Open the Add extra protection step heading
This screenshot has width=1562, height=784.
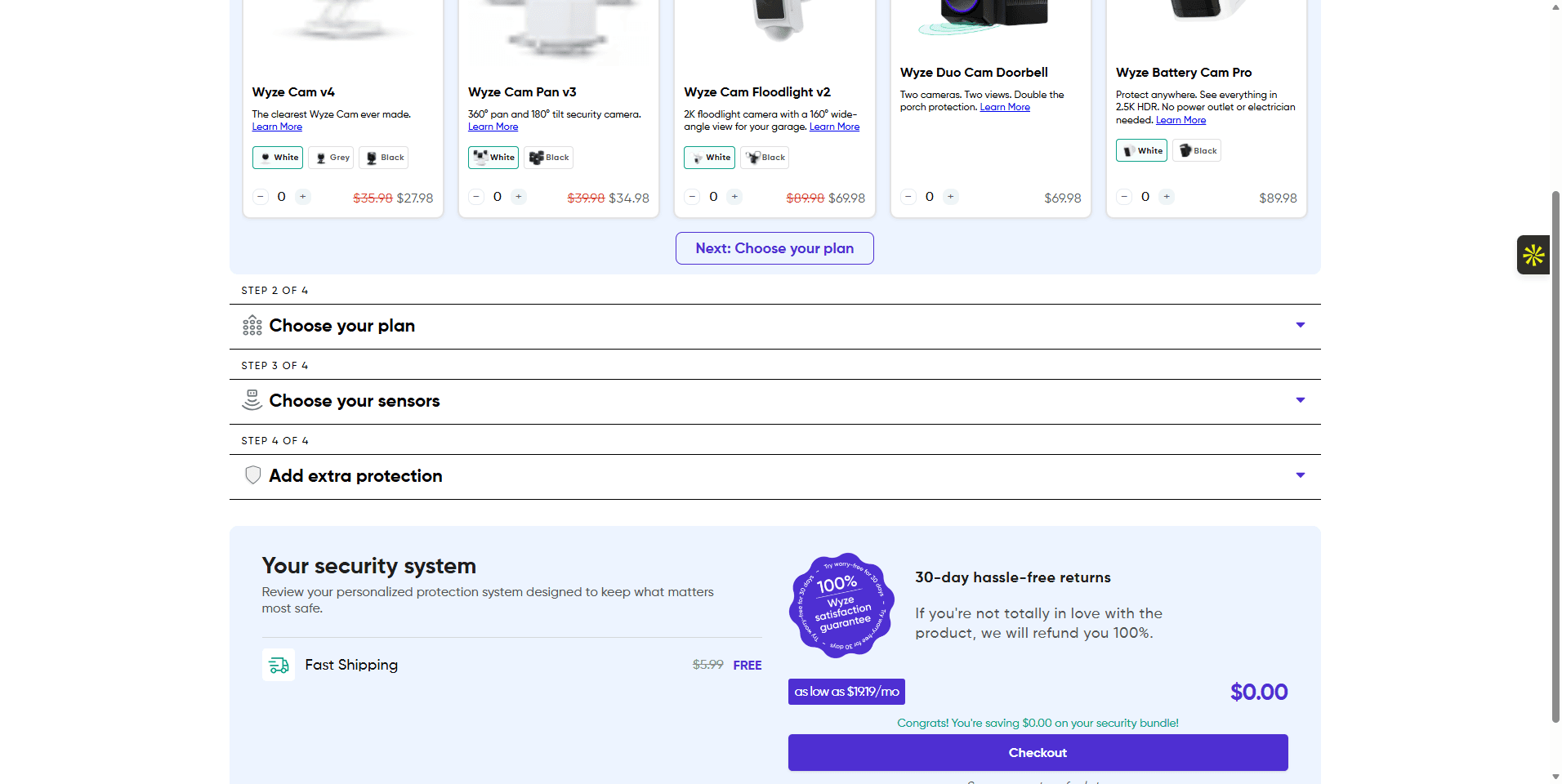coord(356,476)
